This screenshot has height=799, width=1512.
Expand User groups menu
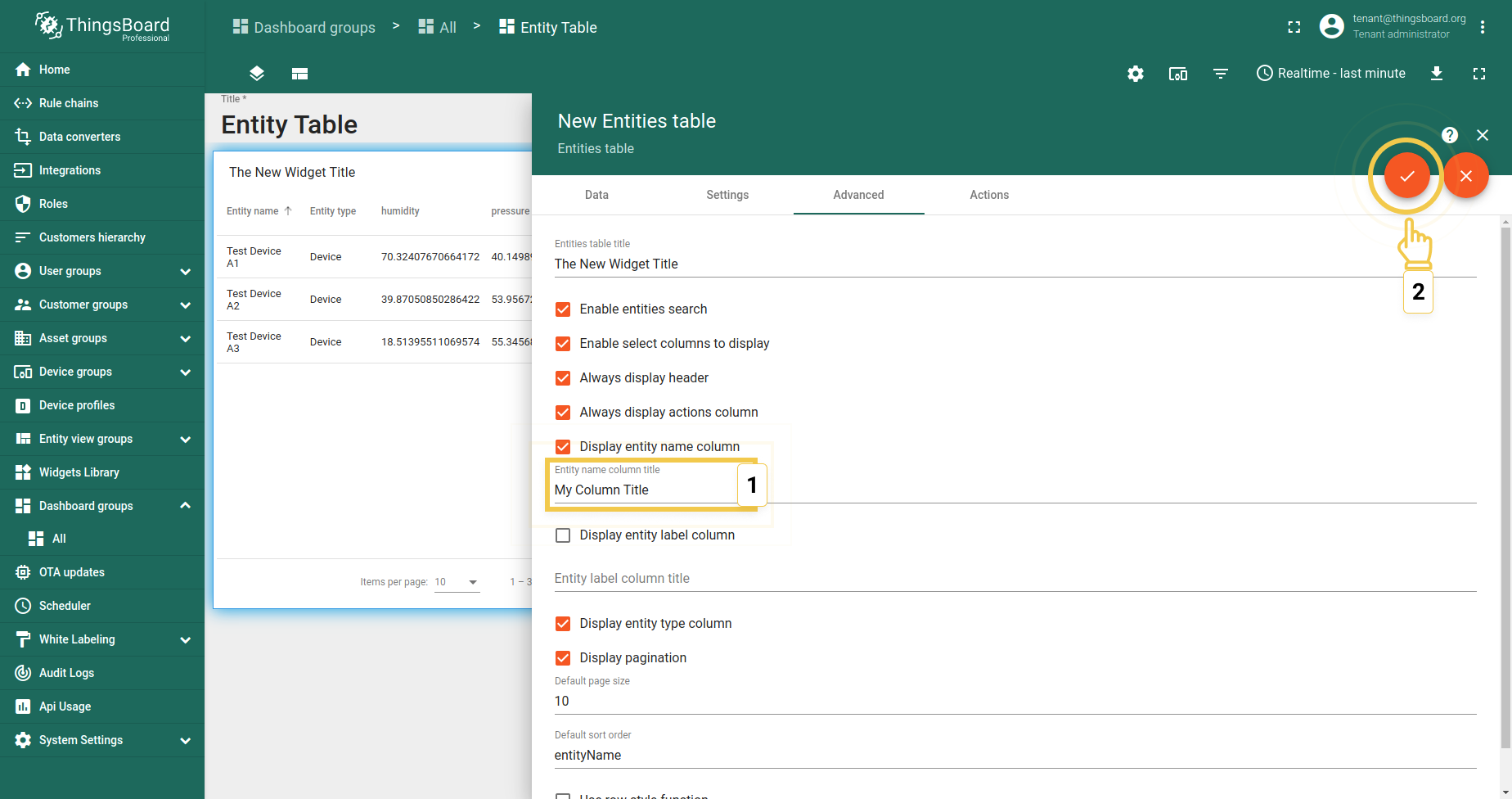click(185, 271)
